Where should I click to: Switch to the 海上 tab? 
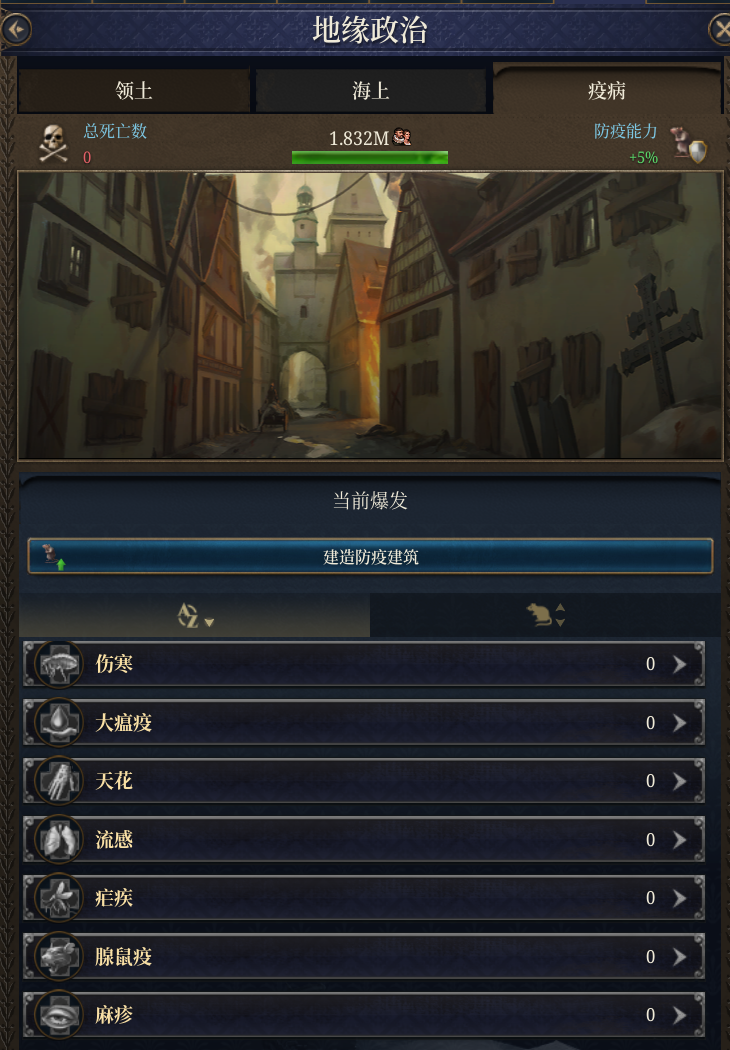[x=370, y=90]
